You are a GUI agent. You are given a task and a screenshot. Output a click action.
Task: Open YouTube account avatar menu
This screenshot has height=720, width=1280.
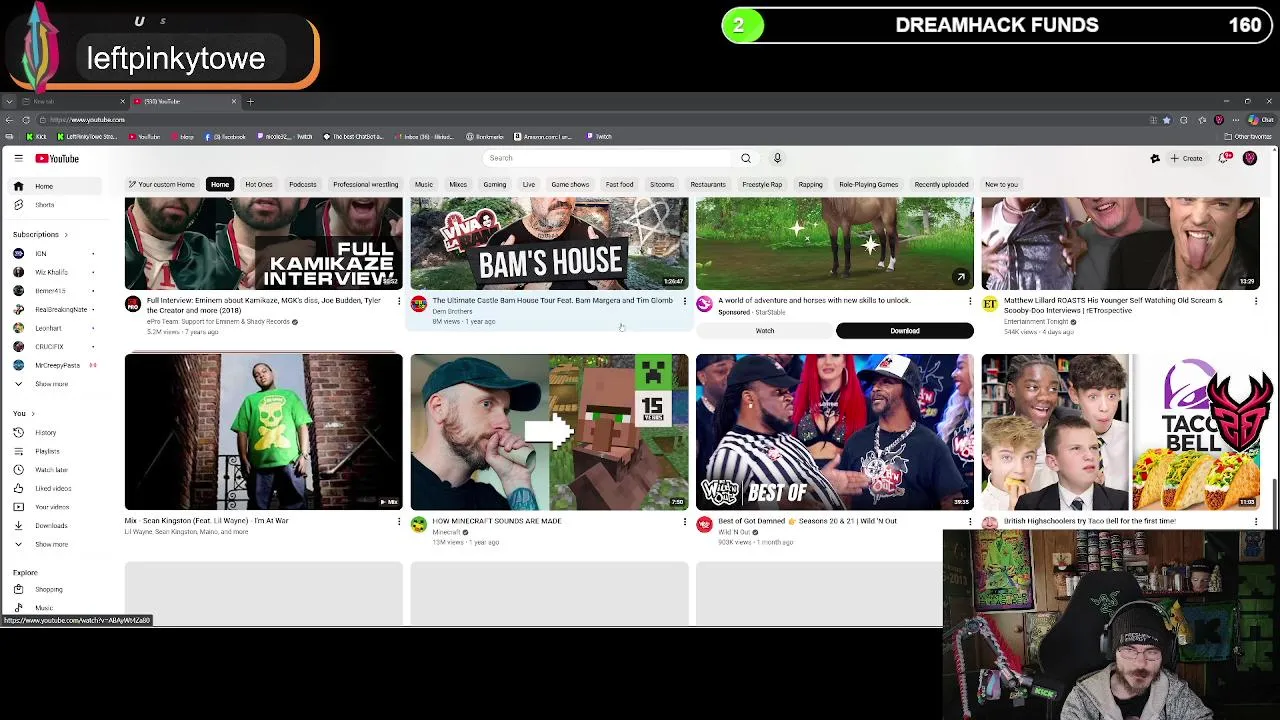[1250, 158]
